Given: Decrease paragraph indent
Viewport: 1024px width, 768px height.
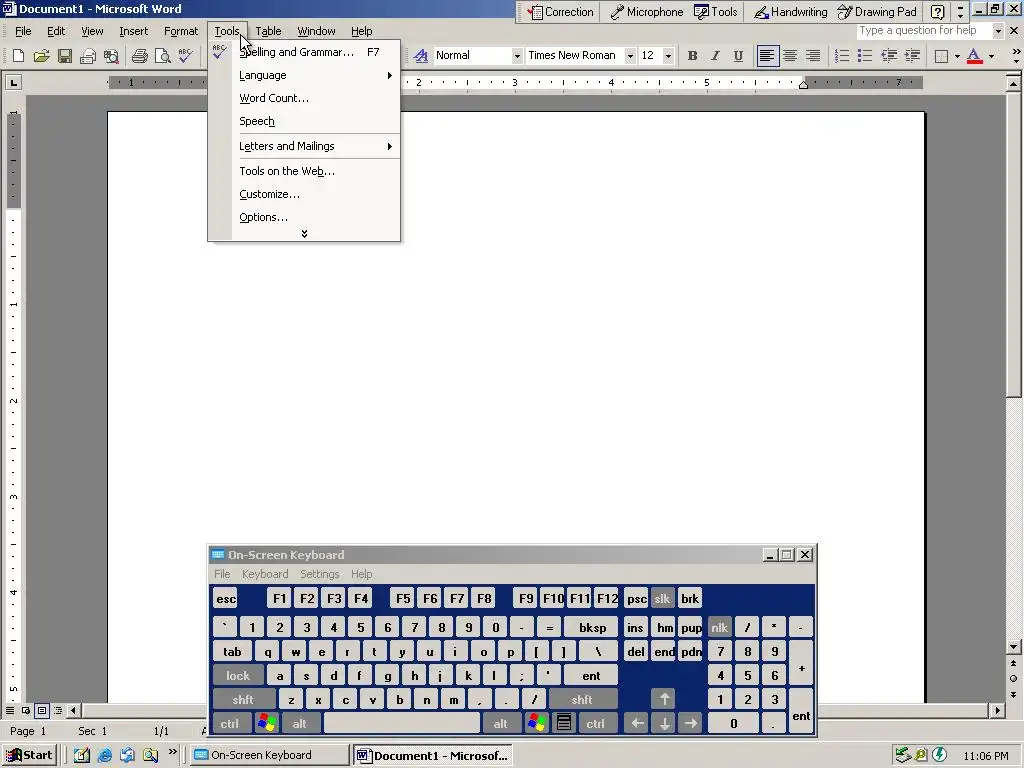Looking at the screenshot, I should coord(889,56).
